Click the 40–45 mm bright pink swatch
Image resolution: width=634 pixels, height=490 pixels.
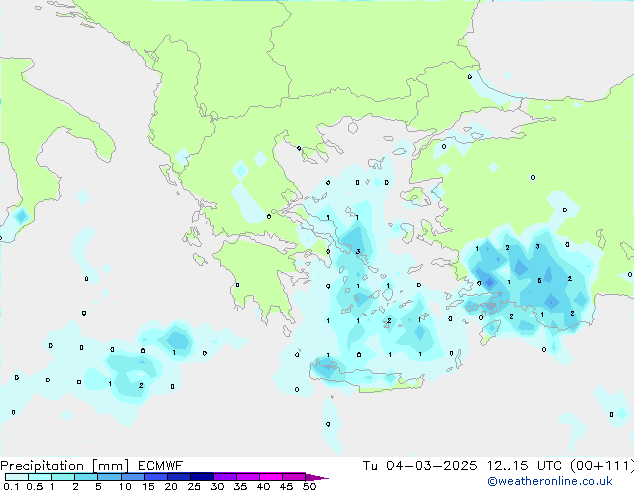coord(271,477)
